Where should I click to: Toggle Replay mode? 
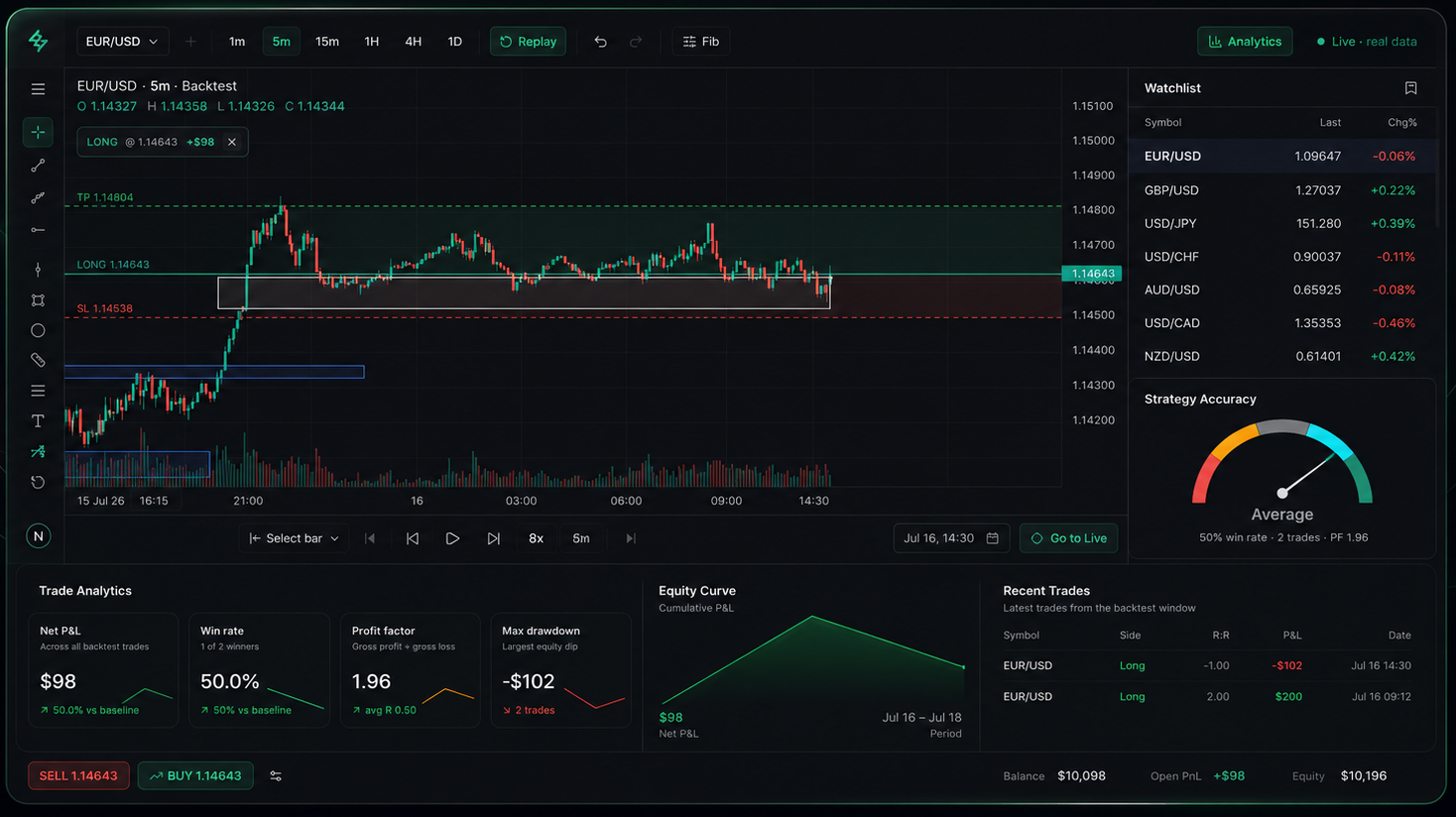pyautogui.click(x=528, y=42)
